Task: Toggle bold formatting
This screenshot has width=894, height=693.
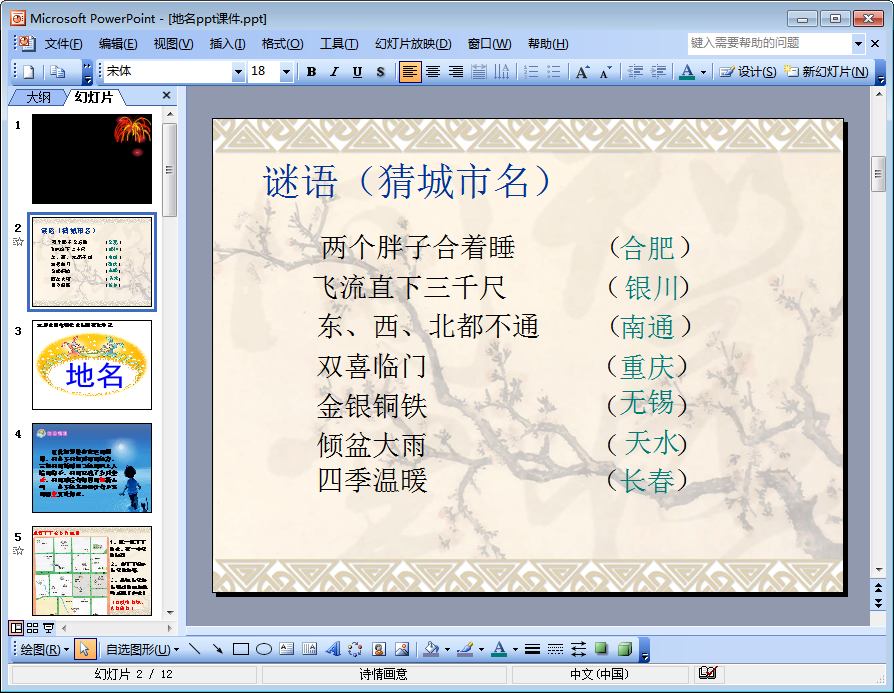Action: pyautogui.click(x=311, y=72)
